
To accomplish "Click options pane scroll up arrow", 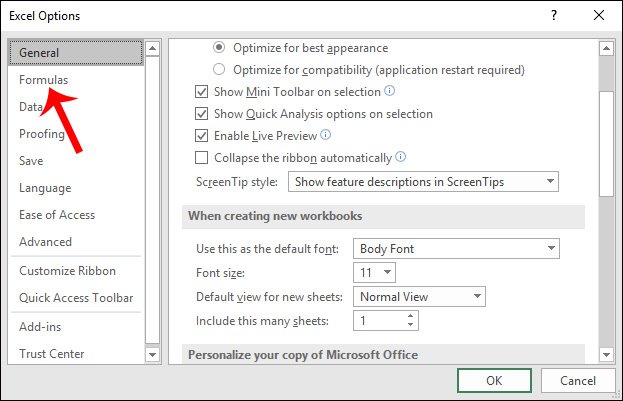I will point(606,48).
